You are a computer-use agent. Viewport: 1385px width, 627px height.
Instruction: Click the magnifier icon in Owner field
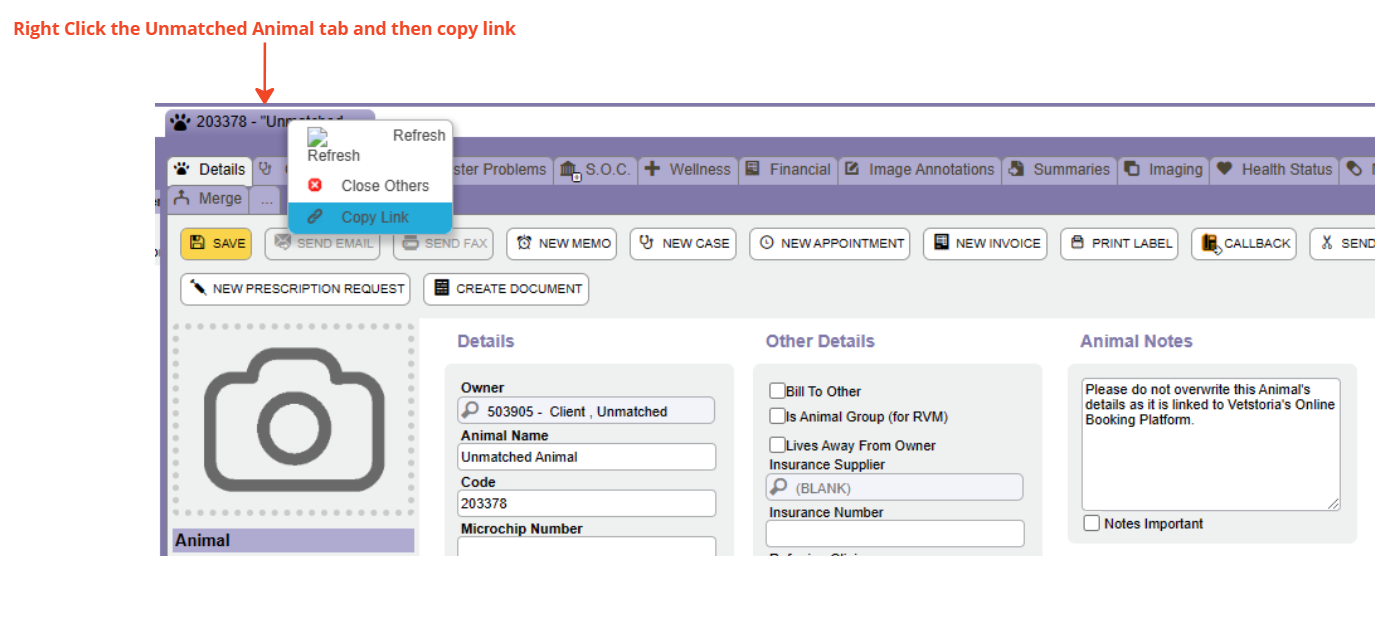[470, 410]
